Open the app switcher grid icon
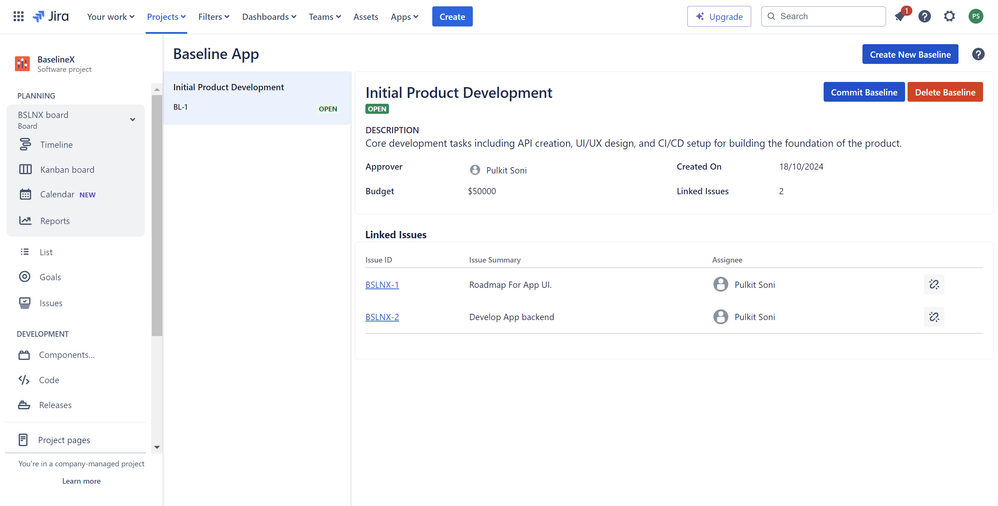The width and height of the screenshot is (998, 506). point(18,17)
